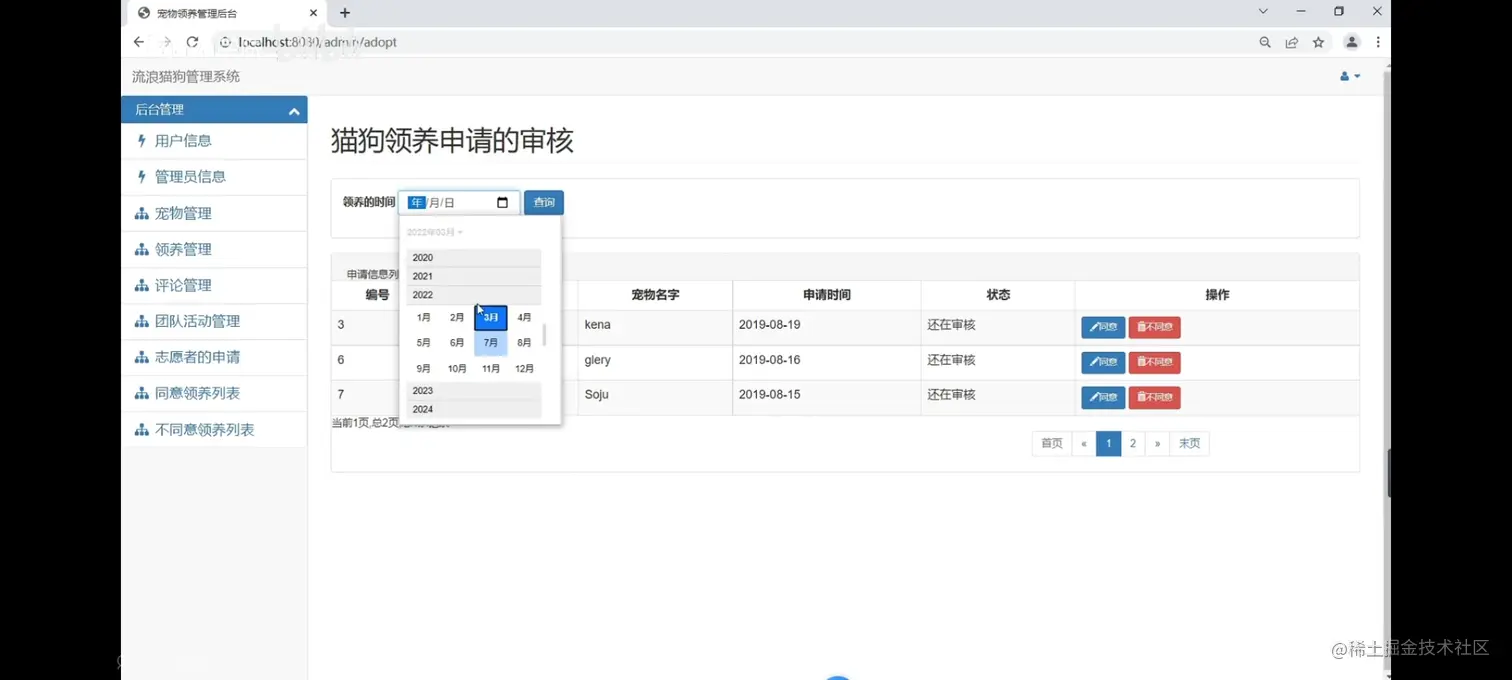The height and width of the screenshot is (680, 1512).
Task: Open the calendar picker icon in date field
Action: [x=502, y=203]
